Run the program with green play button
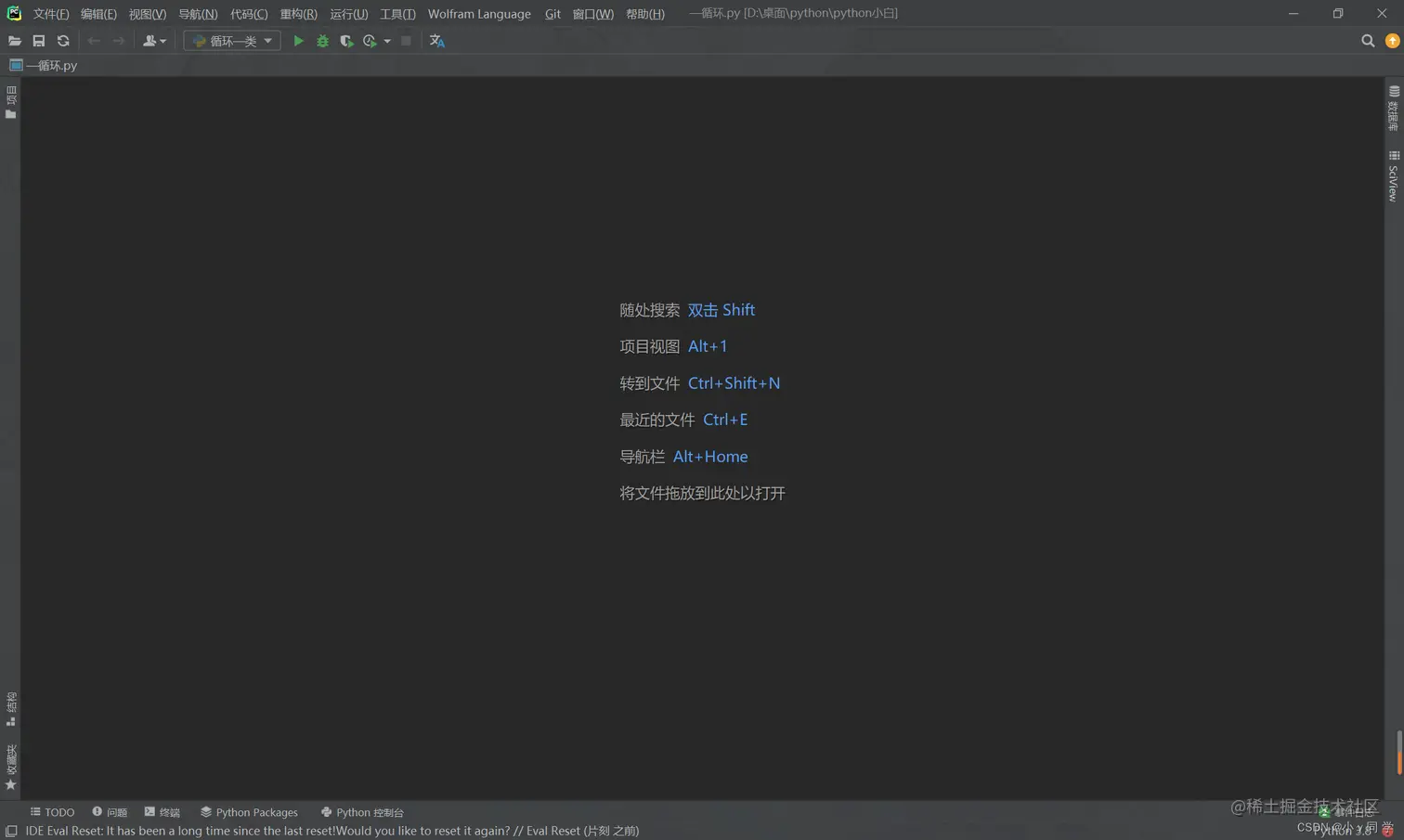Image resolution: width=1404 pixels, height=840 pixels. pyautogui.click(x=298, y=41)
